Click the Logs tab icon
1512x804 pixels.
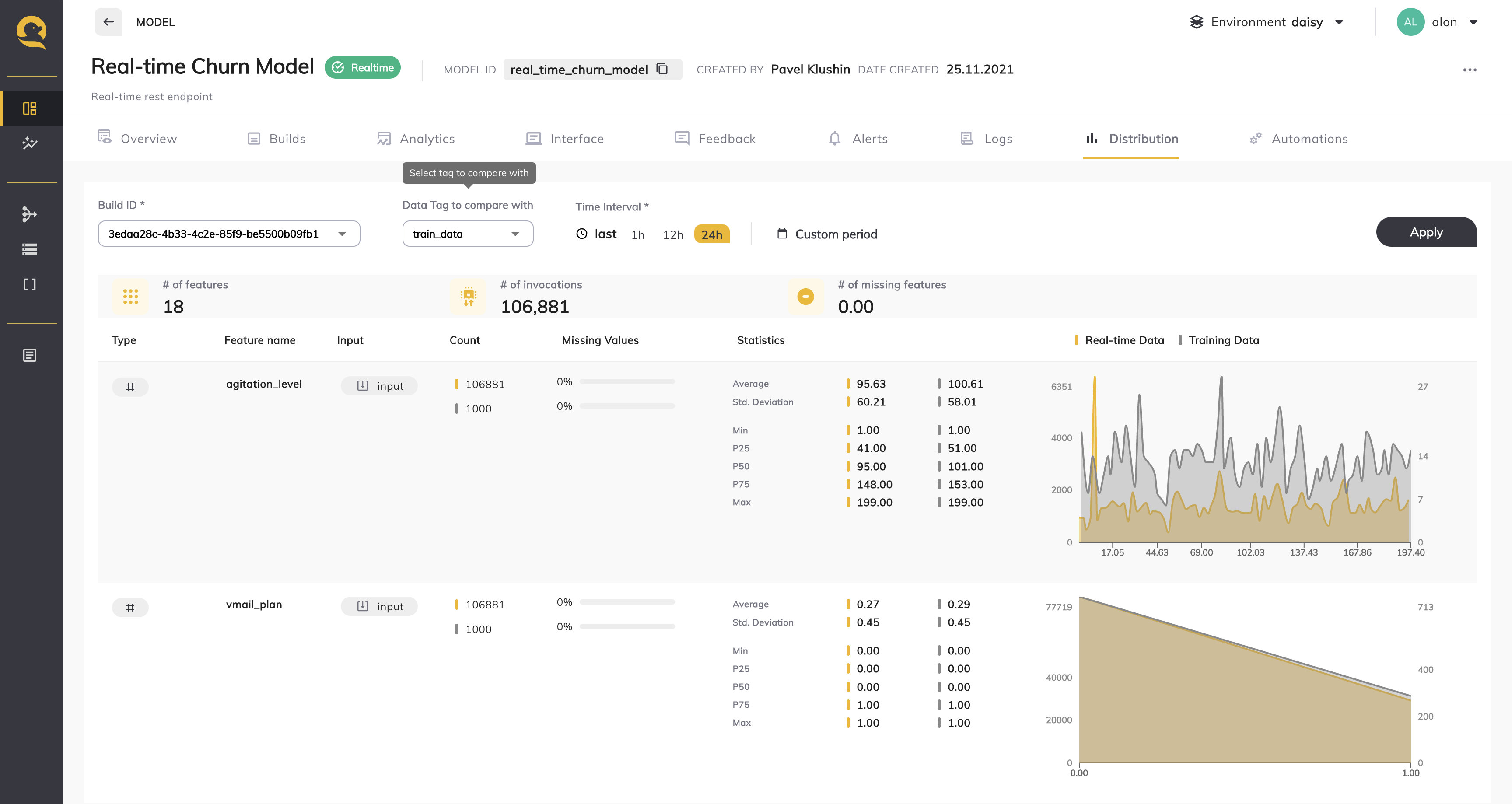967,139
